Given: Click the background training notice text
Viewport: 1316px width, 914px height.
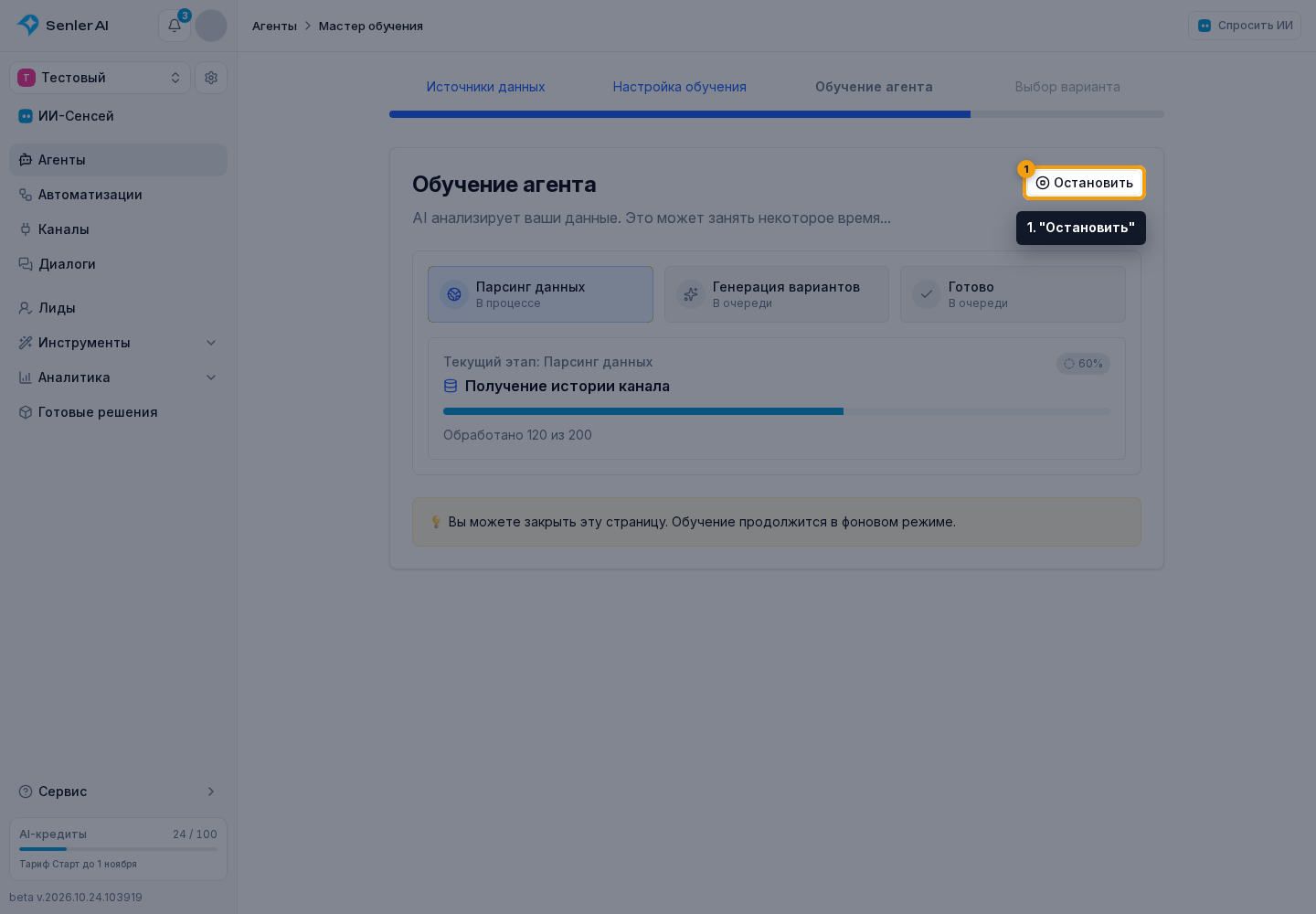Looking at the screenshot, I should coord(702,522).
